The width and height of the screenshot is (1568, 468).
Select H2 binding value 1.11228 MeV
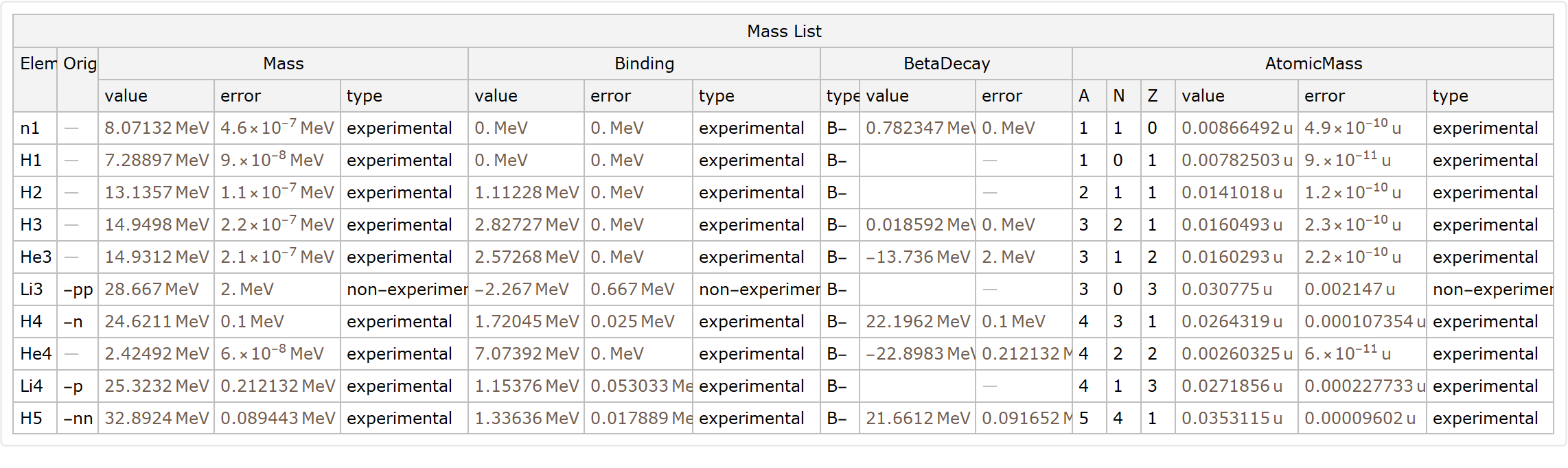click(x=527, y=193)
